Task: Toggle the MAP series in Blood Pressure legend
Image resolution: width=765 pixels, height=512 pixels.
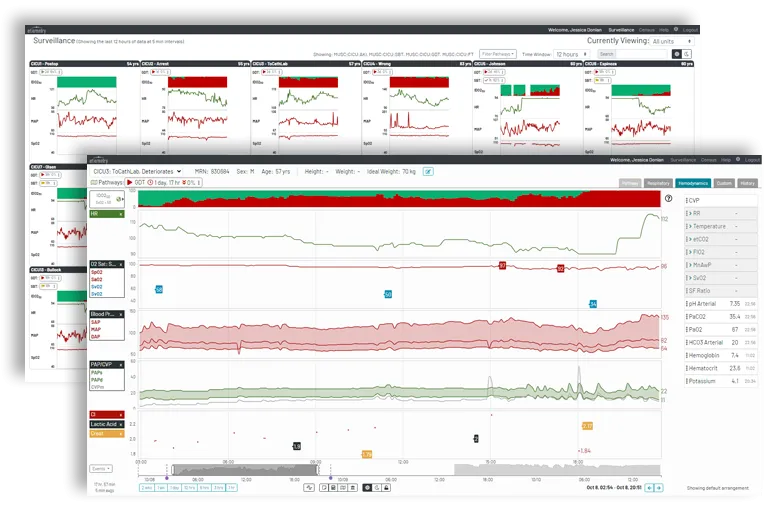Action: 96,329
